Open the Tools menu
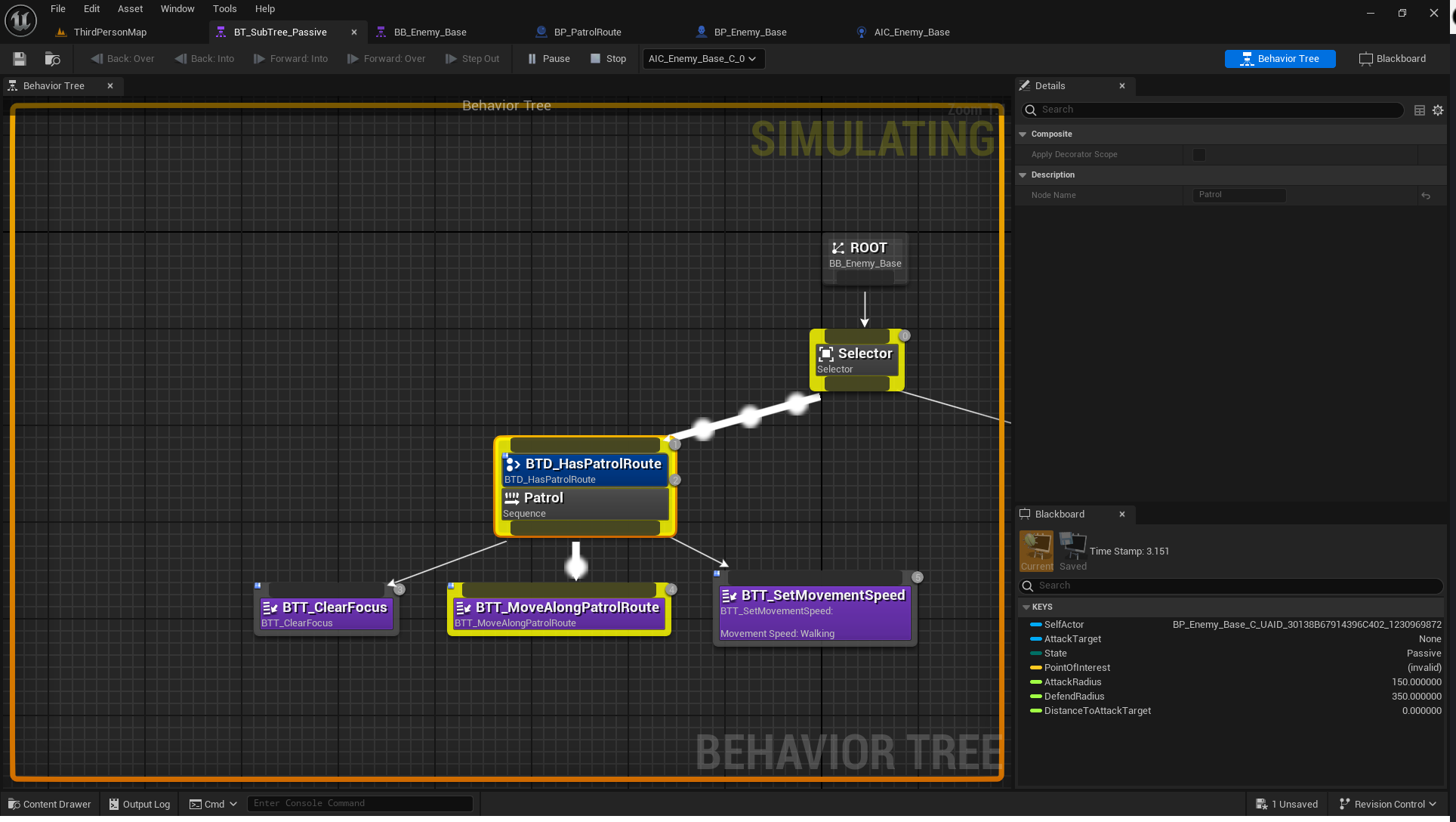Viewport: 1456px width, 822px height. tap(224, 9)
